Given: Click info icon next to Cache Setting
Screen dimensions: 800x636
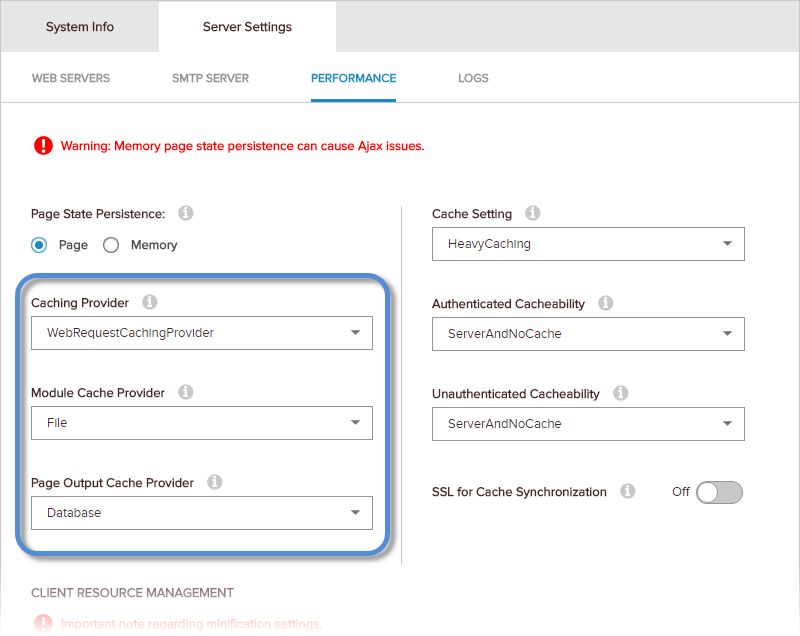Looking at the screenshot, I should coord(533,213).
